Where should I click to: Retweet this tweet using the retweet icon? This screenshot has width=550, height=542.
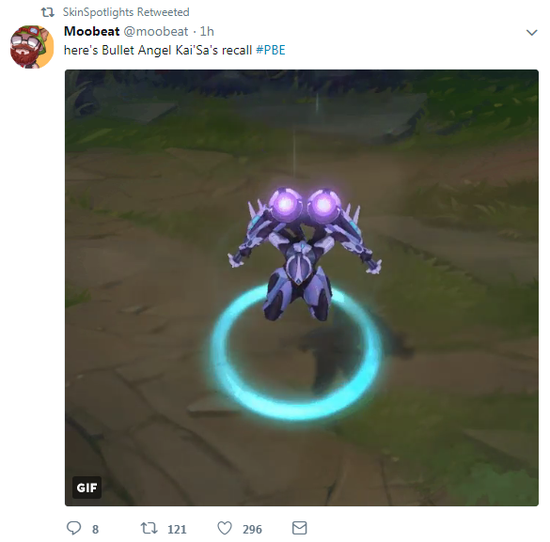149,528
